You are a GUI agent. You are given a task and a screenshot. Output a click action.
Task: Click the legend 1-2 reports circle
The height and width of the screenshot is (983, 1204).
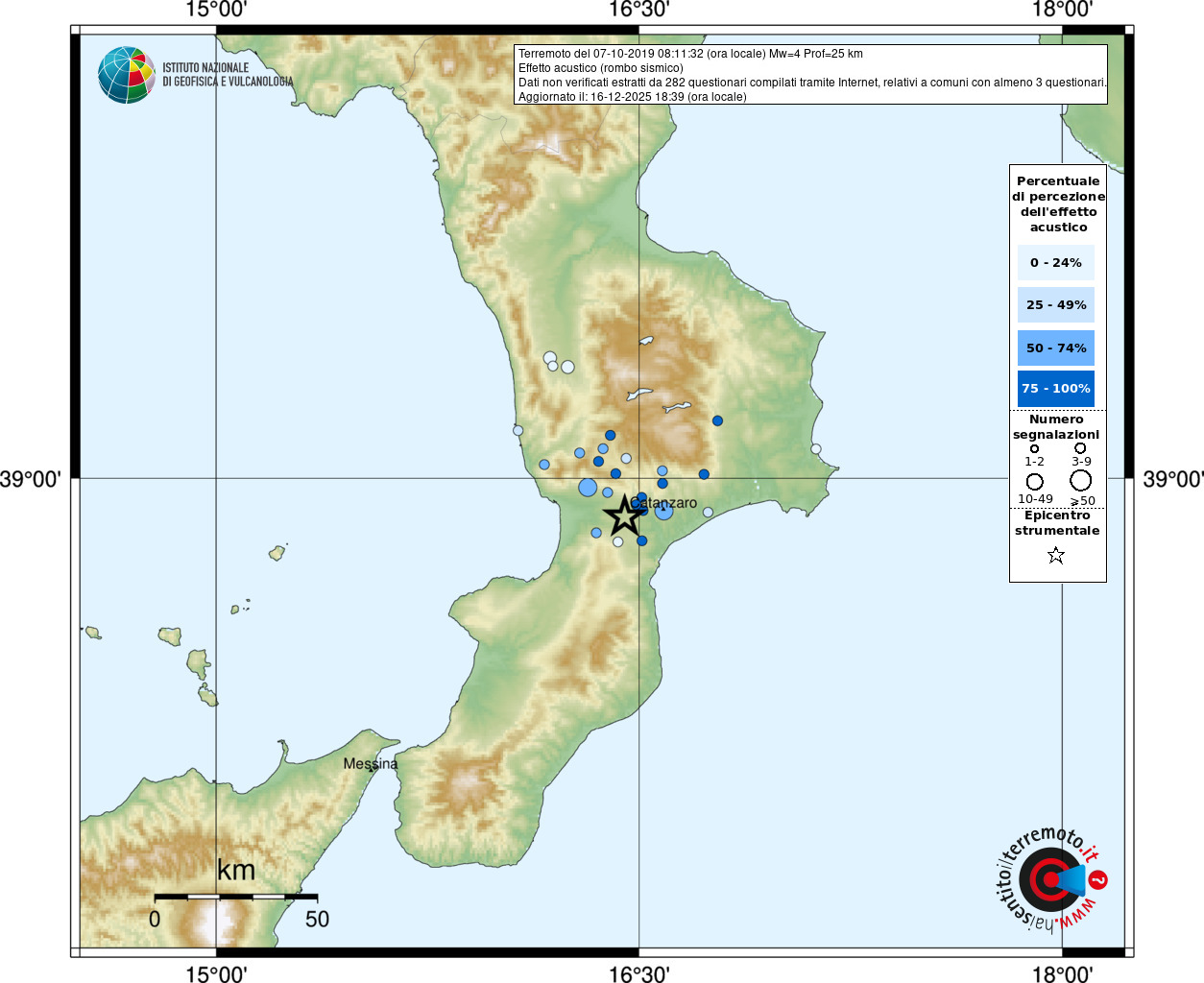[1034, 448]
